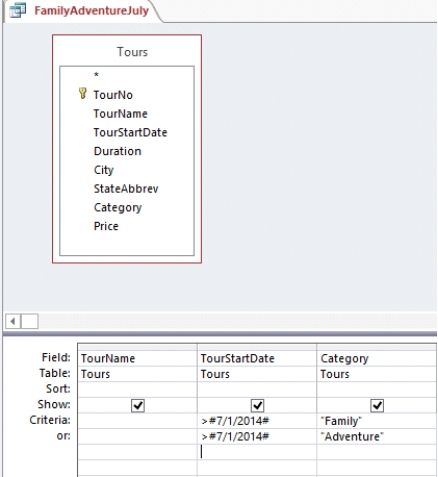Uncheck Show box for TourStartDate column
Viewport: 438px width, 477px height.
tap(257, 406)
